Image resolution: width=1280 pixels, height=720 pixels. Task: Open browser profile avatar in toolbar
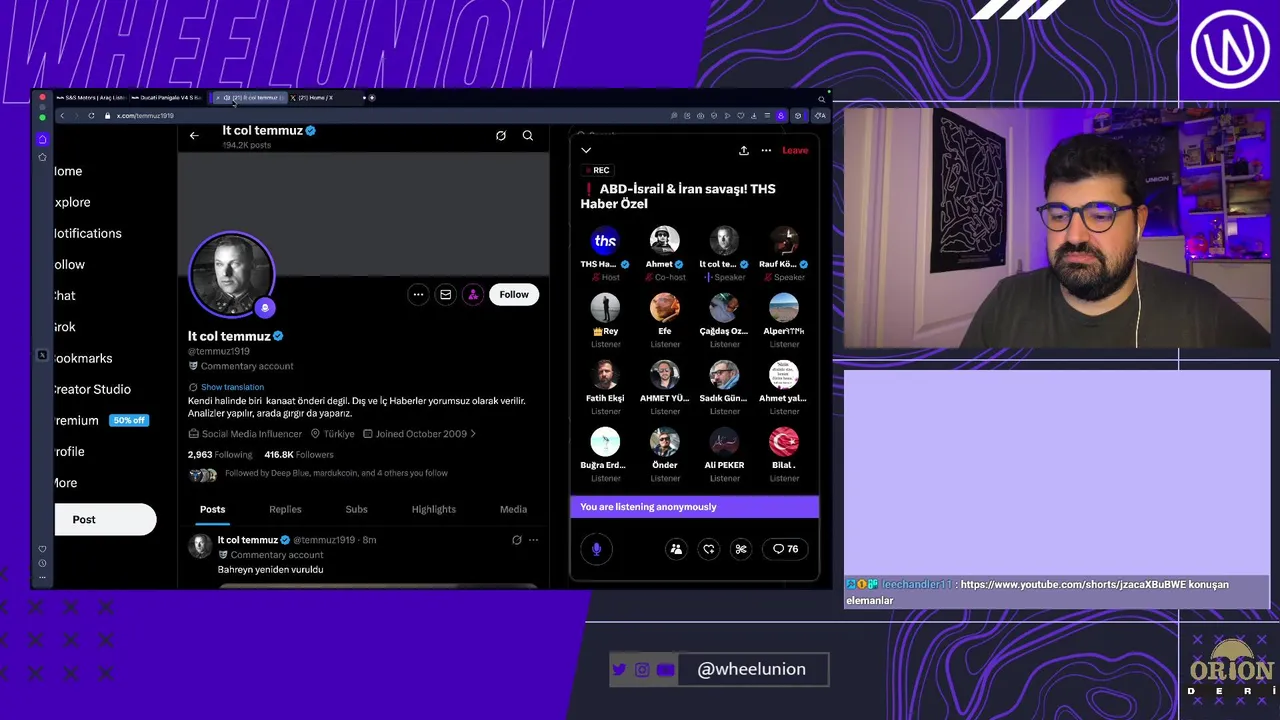click(x=781, y=116)
